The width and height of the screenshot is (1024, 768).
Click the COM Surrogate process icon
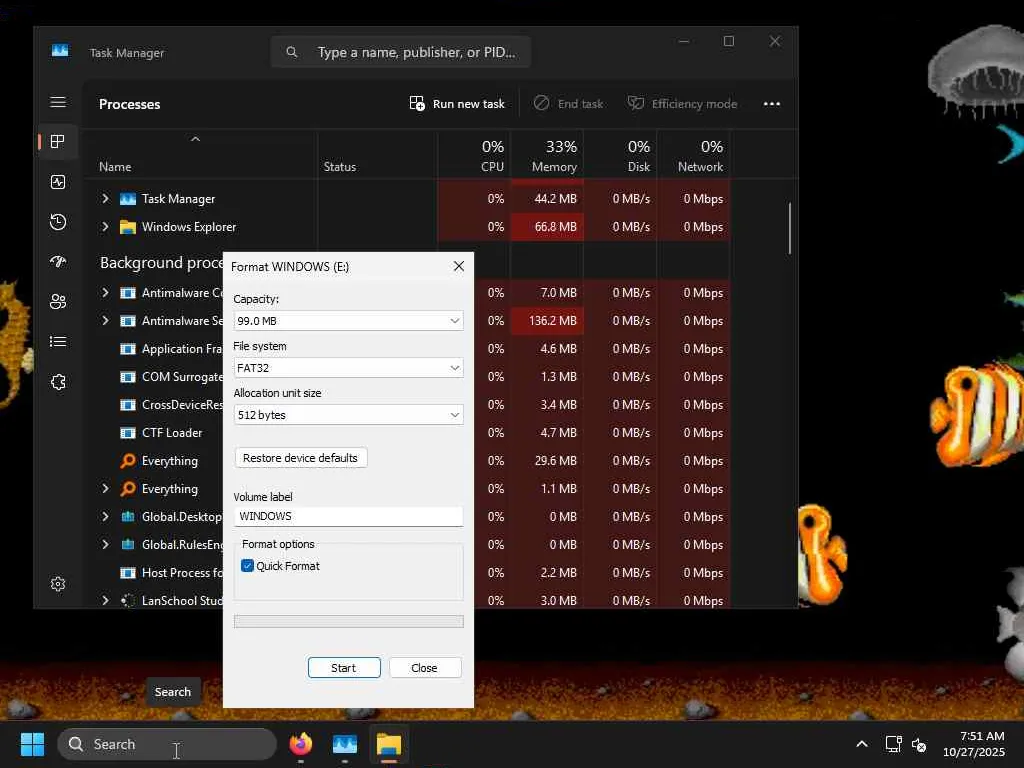128,377
